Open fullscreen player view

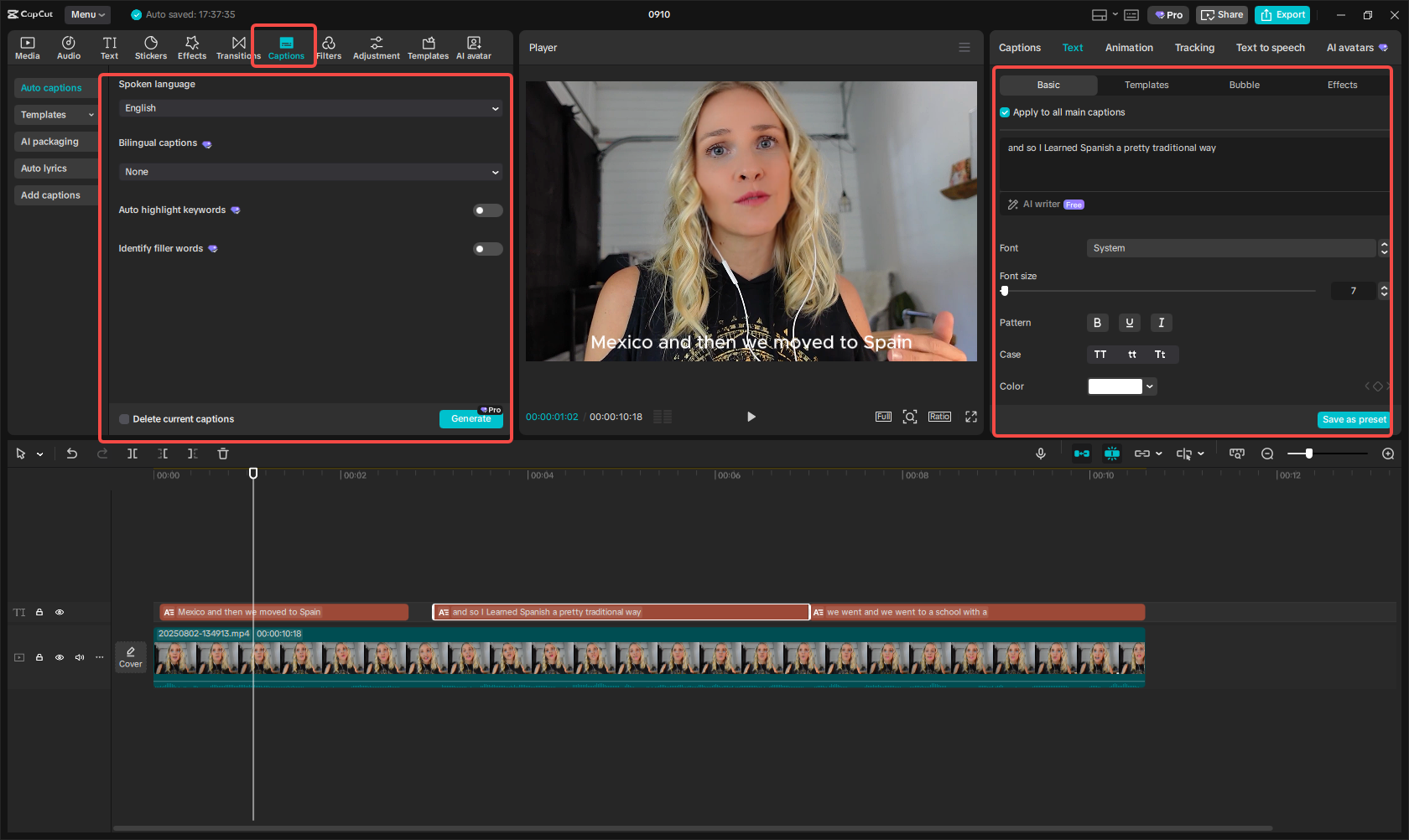[971, 417]
